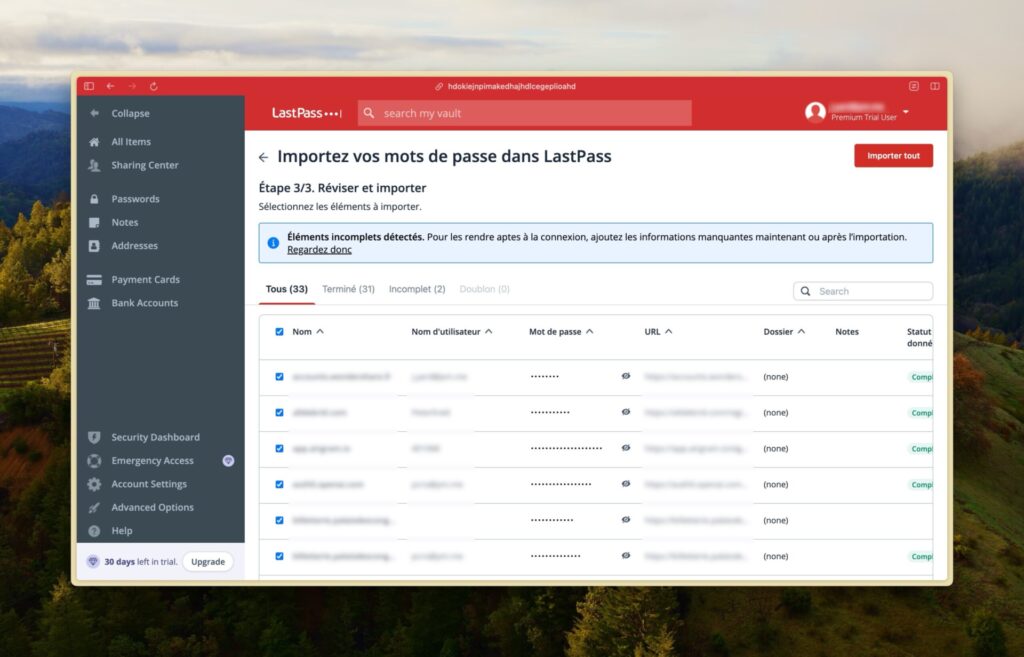Screen dimensions: 1024x657
Task: Click the table Search field
Action: (x=863, y=291)
